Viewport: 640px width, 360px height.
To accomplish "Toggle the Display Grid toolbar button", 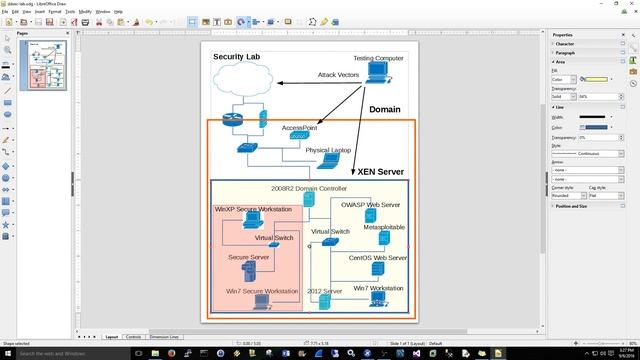I will pyautogui.click(x=192, y=22).
